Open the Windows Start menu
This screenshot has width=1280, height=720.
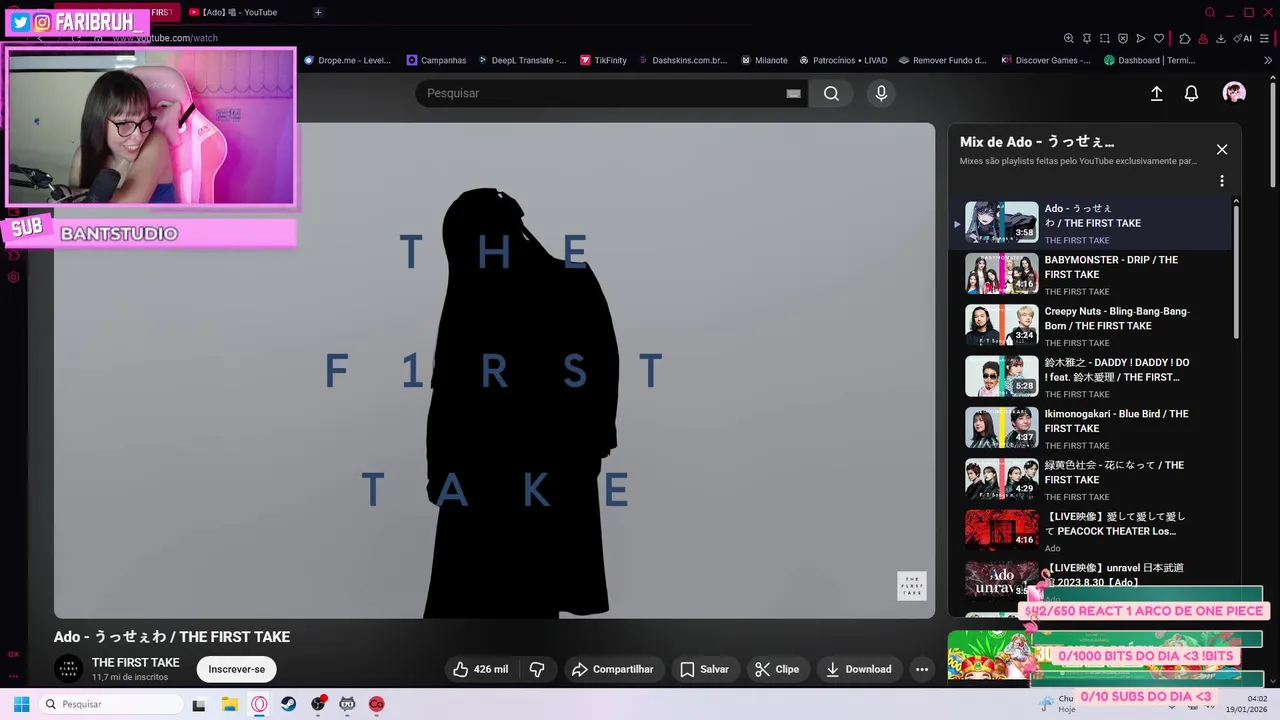pos(21,704)
